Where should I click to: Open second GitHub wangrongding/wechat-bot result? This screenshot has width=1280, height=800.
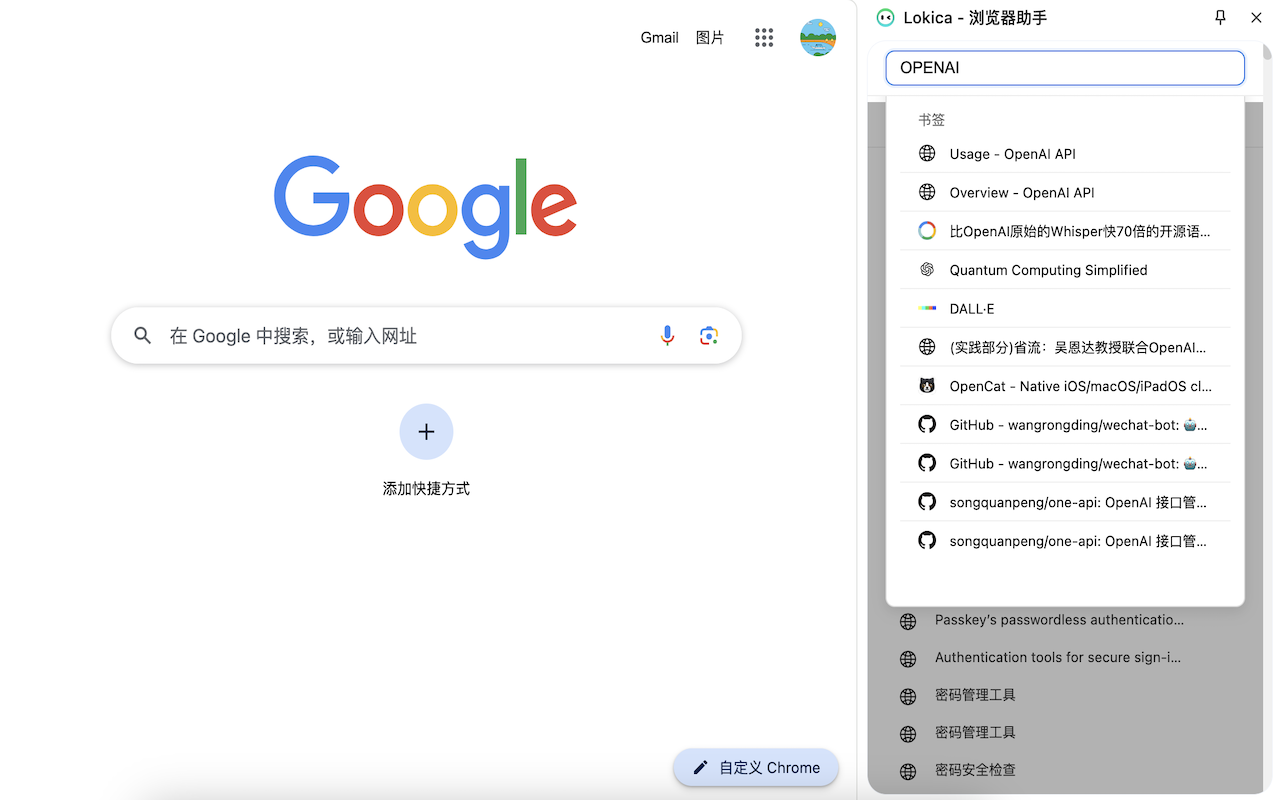click(1065, 463)
